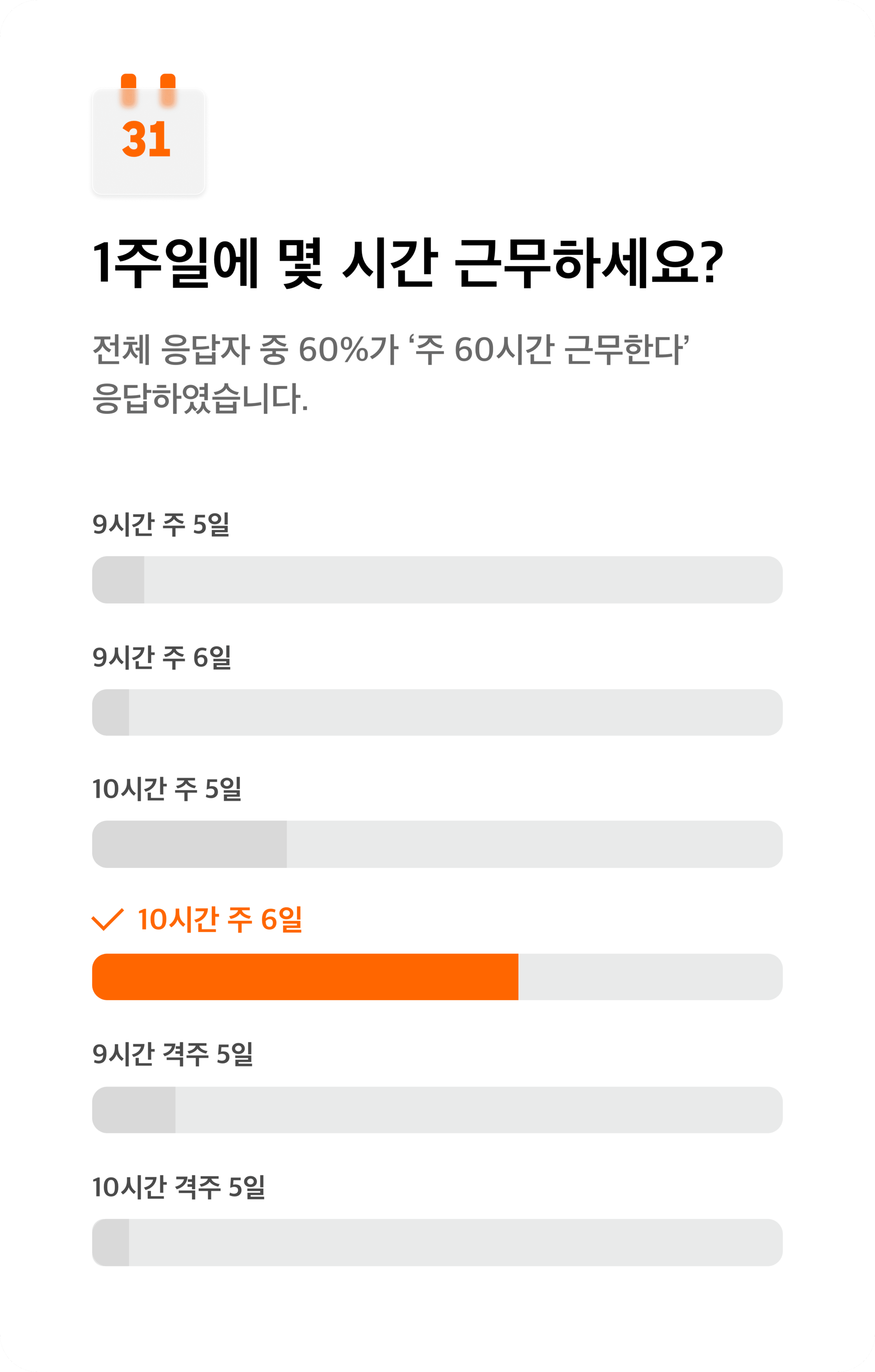Select the '9시간 주 5일' option label
The width and height of the screenshot is (875, 1372).
pyautogui.click(x=161, y=524)
